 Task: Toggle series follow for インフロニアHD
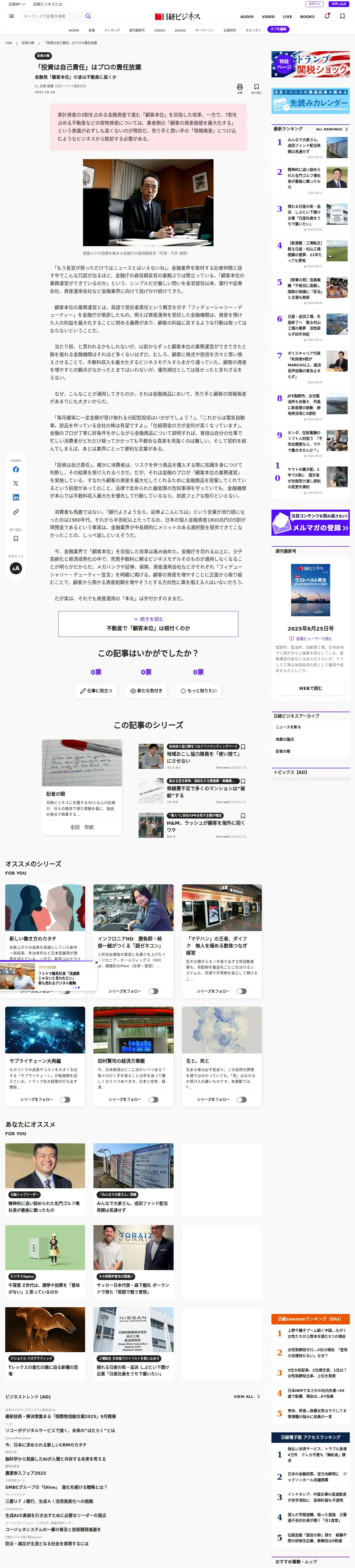(153, 991)
